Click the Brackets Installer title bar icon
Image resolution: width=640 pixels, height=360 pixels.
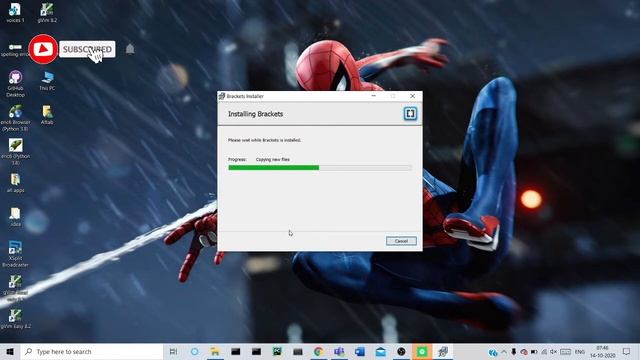[222, 96]
